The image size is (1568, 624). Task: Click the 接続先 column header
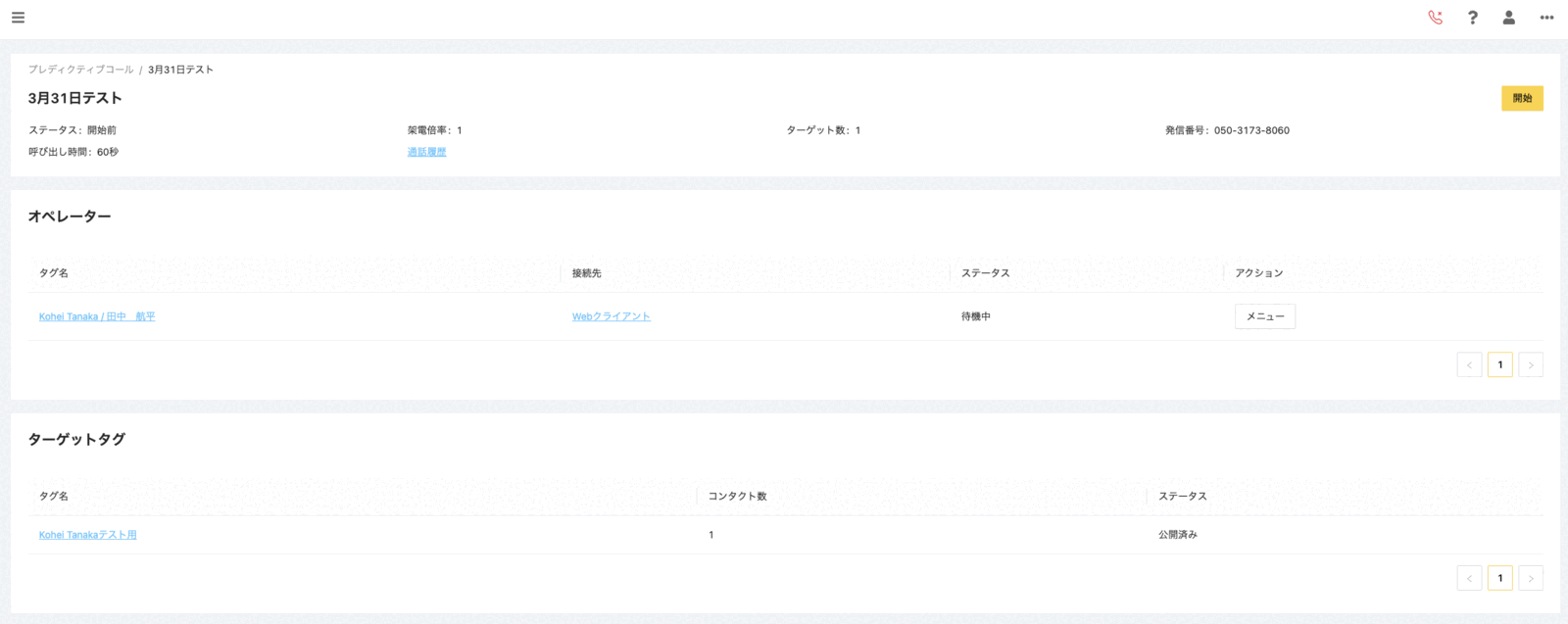[x=587, y=273]
